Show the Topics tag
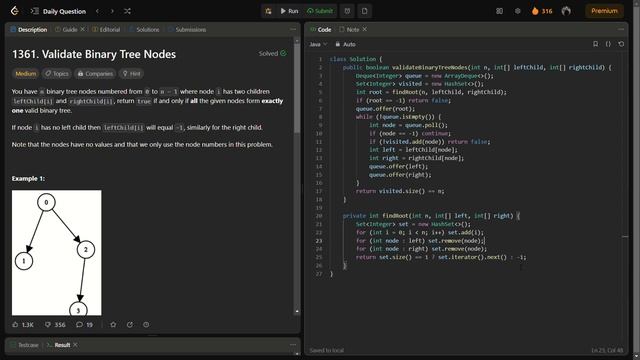This screenshot has height=360, width=640. click(57, 73)
